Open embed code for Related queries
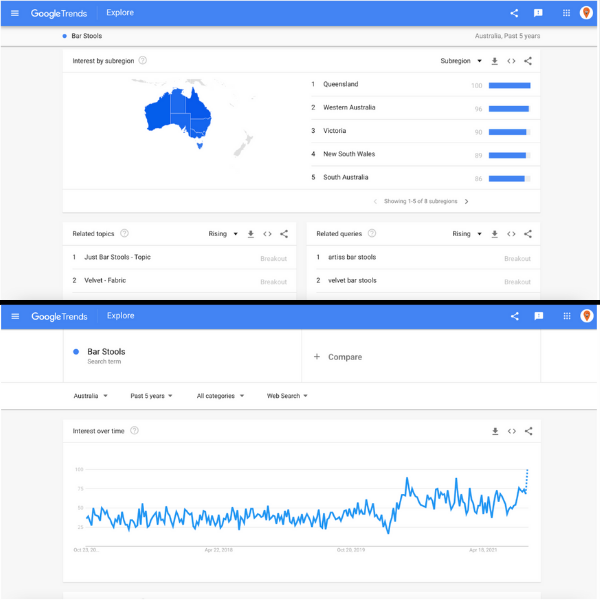Image resolution: width=600 pixels, height=600 pixels. [511, 234]
